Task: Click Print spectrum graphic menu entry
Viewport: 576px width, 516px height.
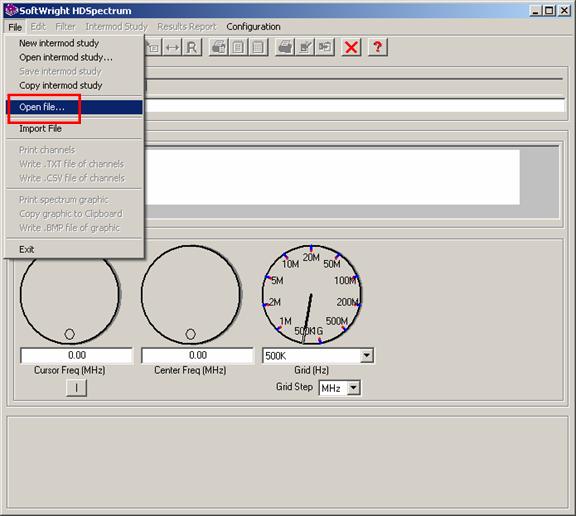Action: click(64, 200)
